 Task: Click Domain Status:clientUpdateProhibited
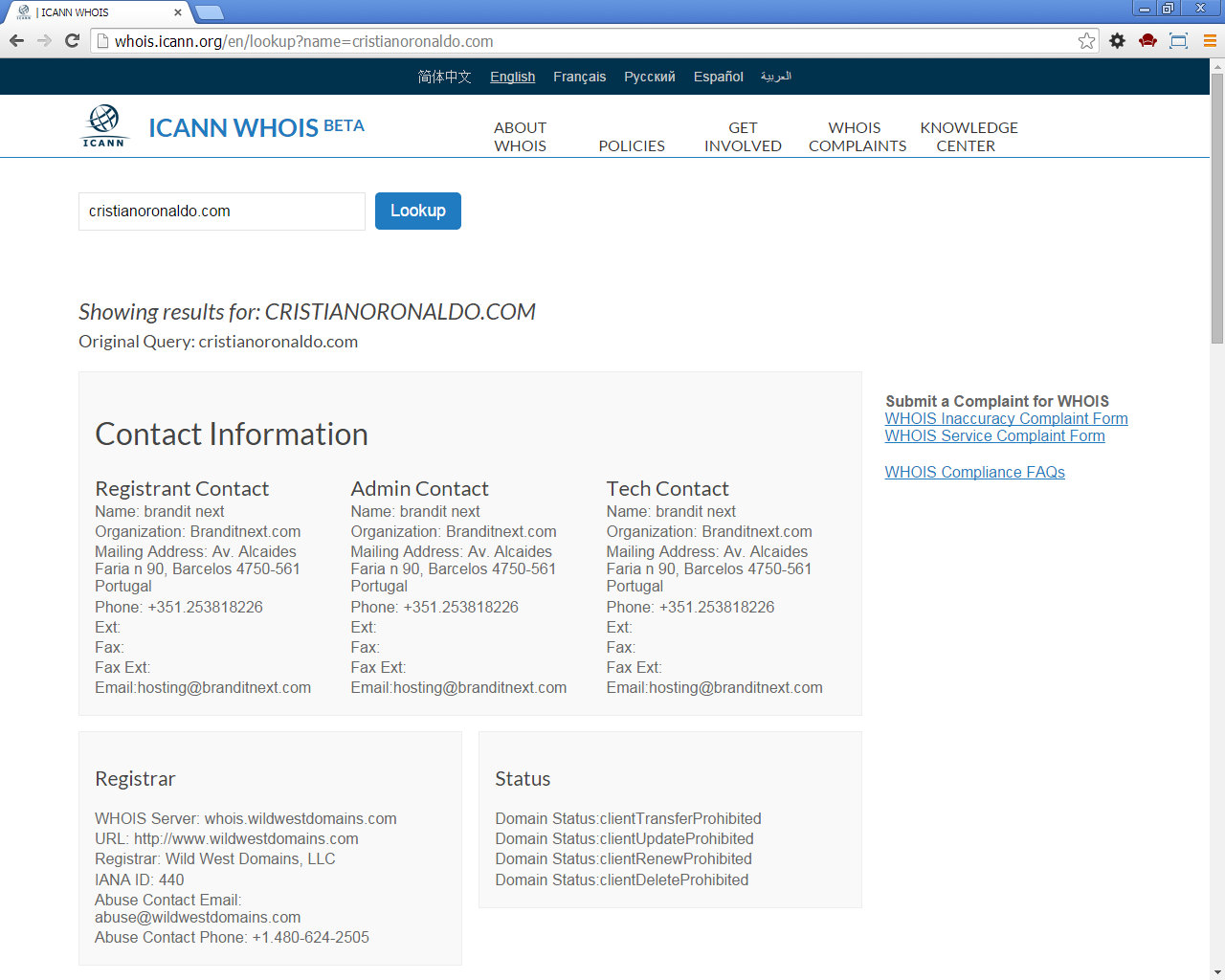(x=624, y=839)
